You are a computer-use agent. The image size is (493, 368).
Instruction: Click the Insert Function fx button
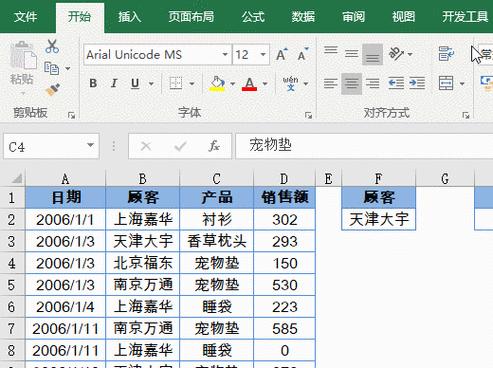(214, 146)
